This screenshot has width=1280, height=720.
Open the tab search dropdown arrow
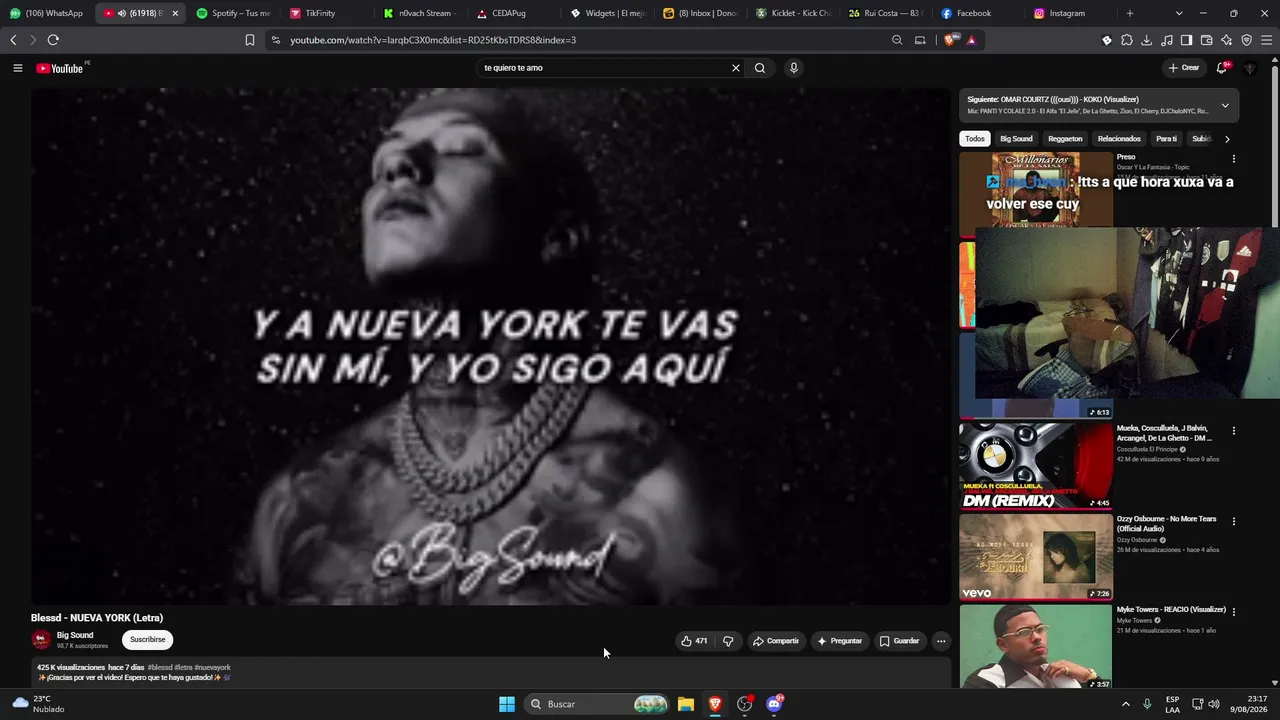pos(1179,13)
